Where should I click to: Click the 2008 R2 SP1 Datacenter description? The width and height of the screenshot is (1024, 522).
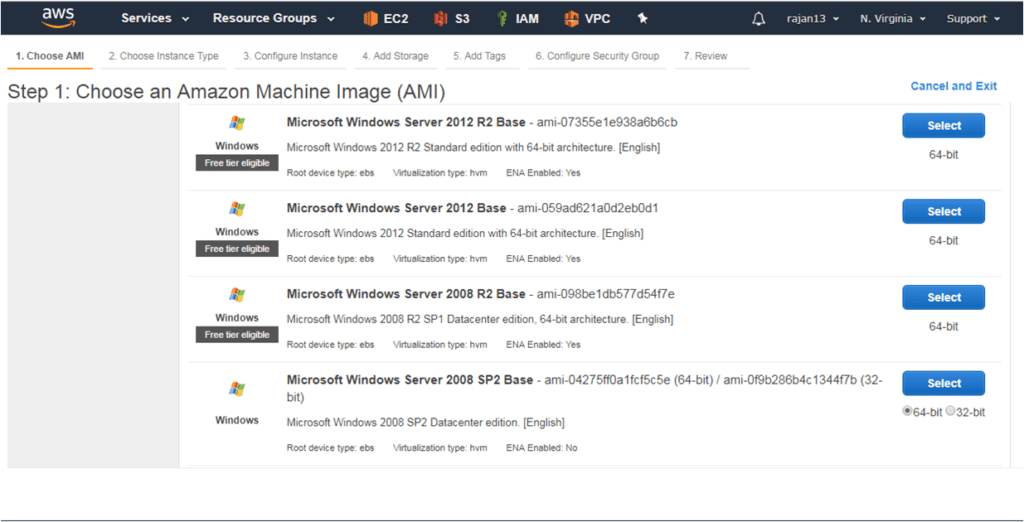[x=480, y=319]
